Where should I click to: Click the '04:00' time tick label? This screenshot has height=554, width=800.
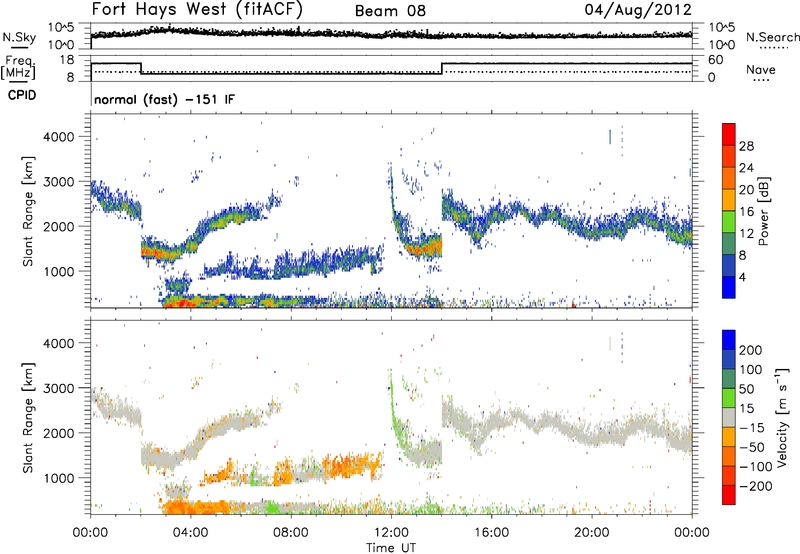(x=191, y=533)
